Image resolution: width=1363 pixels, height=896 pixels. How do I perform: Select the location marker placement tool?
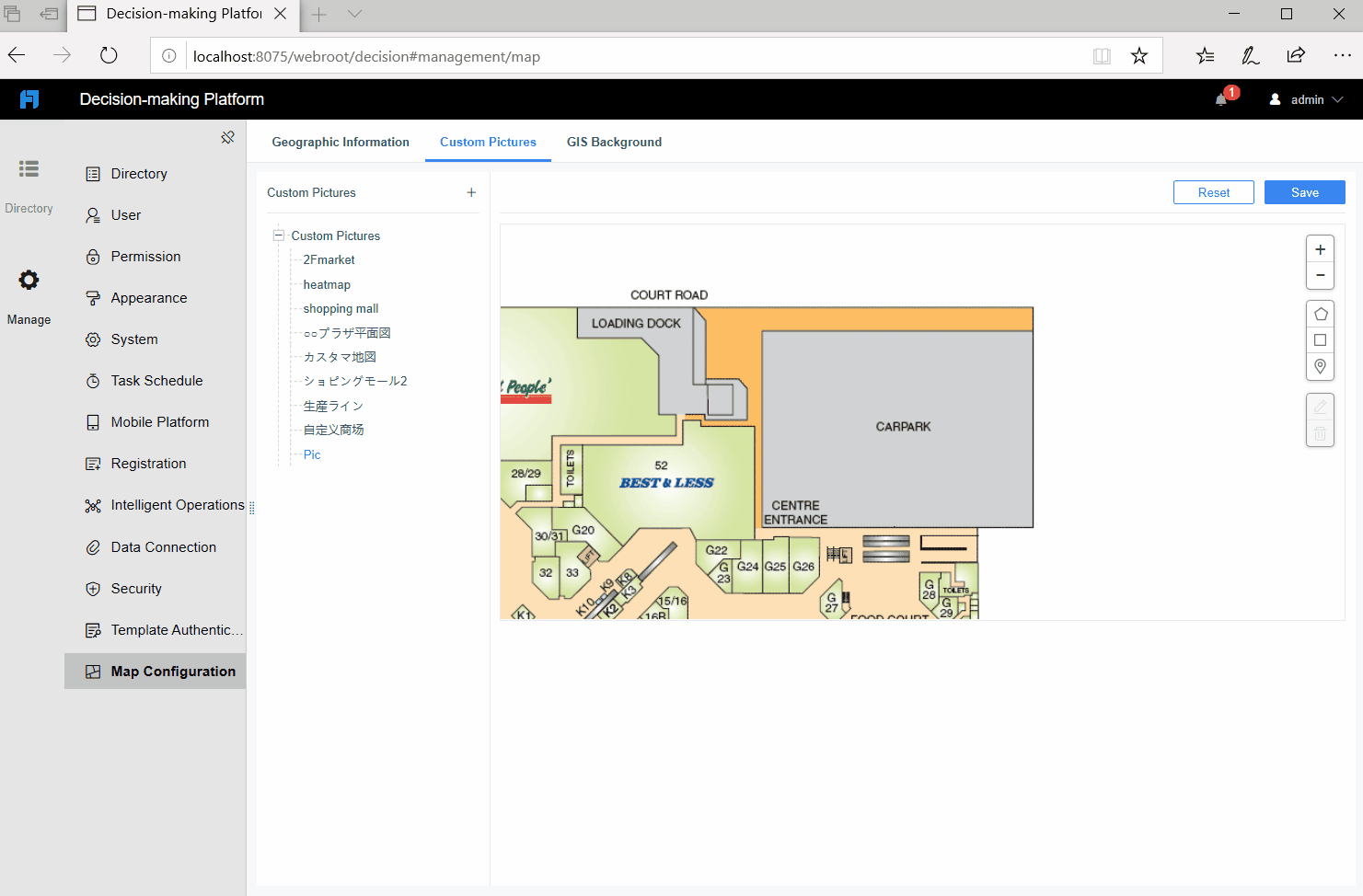[1320, 366]
